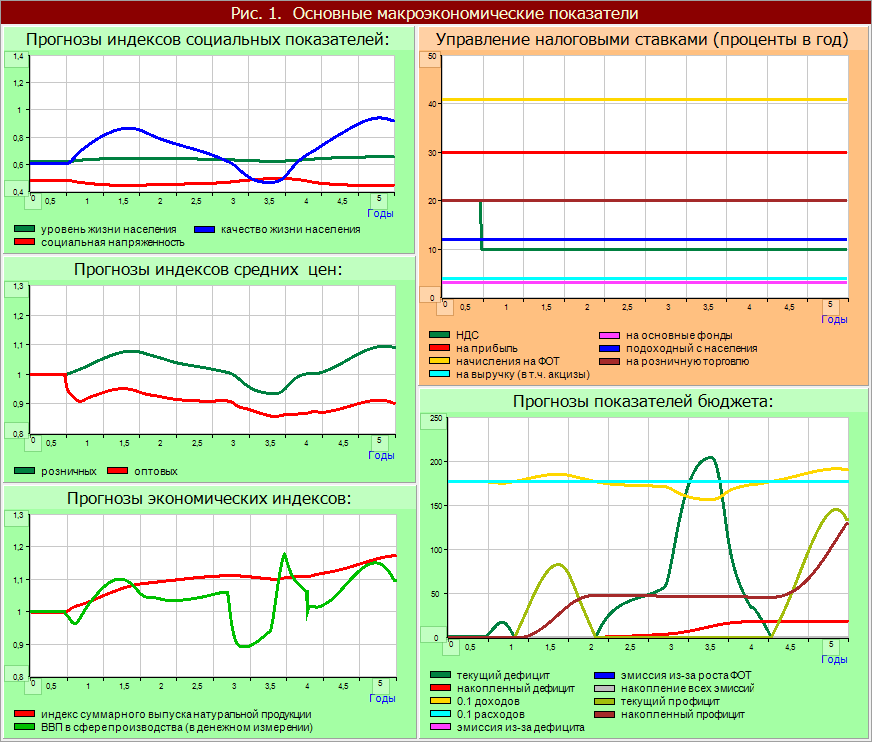Screen dimensions: 872x742
Task: Click the Годы label under social indicators chart
Action: (380, 214)
